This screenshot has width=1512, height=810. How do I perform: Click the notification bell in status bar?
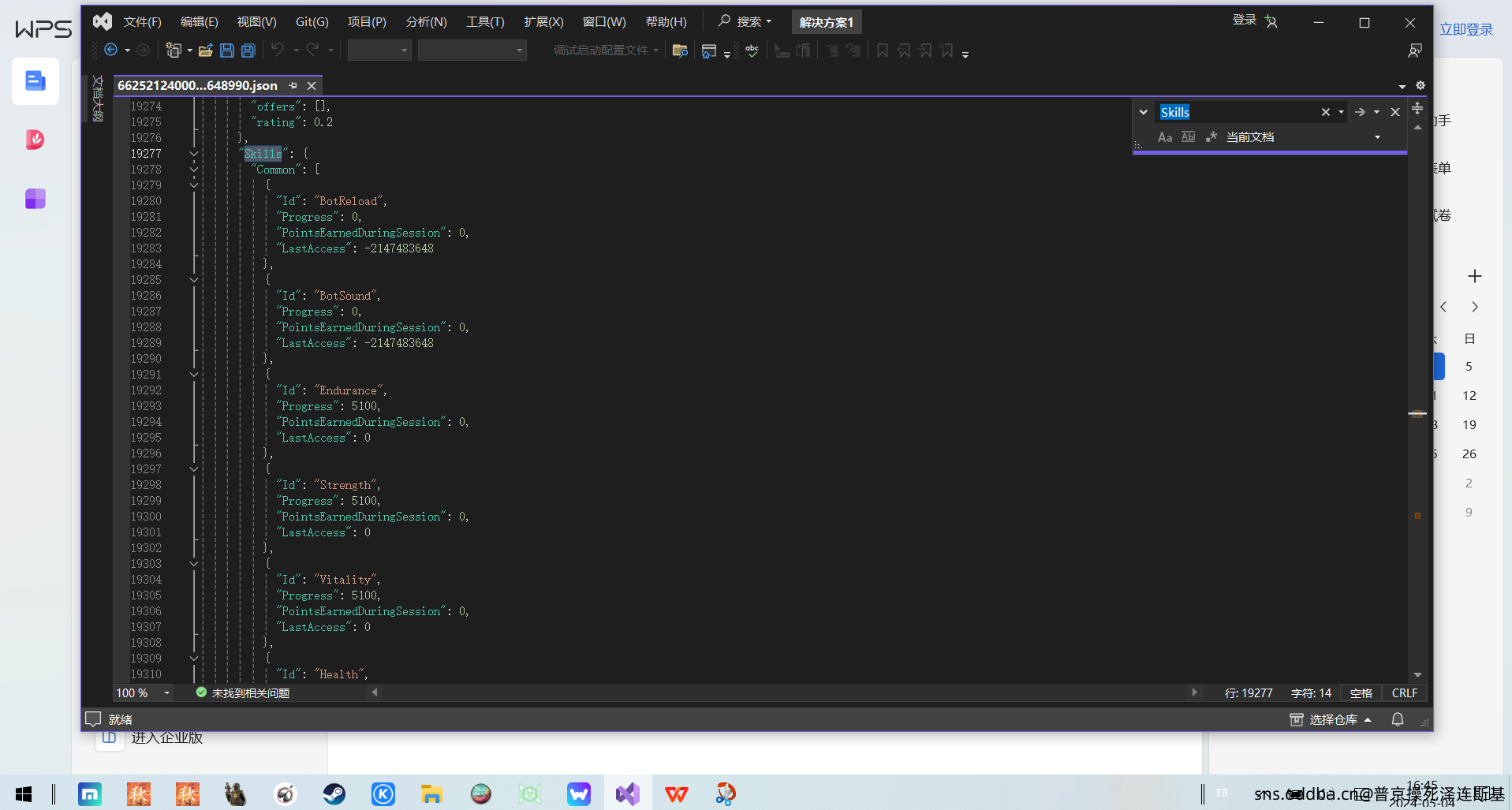coord(1397,719)
